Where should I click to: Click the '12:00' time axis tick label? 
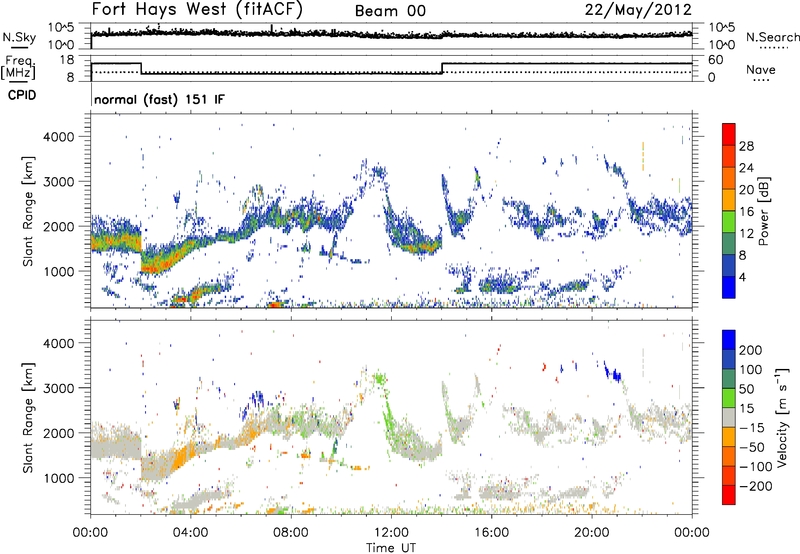[391, 533]
